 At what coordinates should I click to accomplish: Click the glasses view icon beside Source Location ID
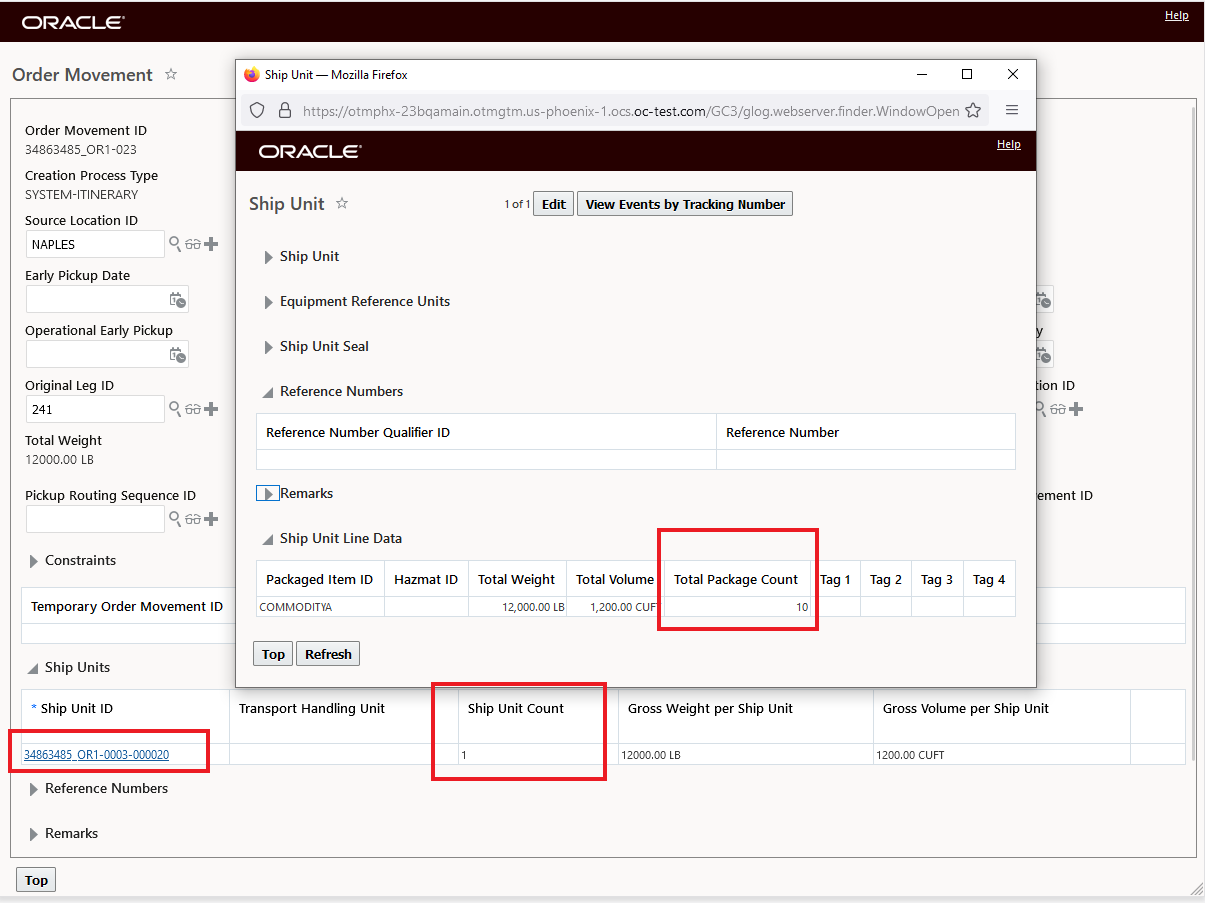tap(193, 244)
